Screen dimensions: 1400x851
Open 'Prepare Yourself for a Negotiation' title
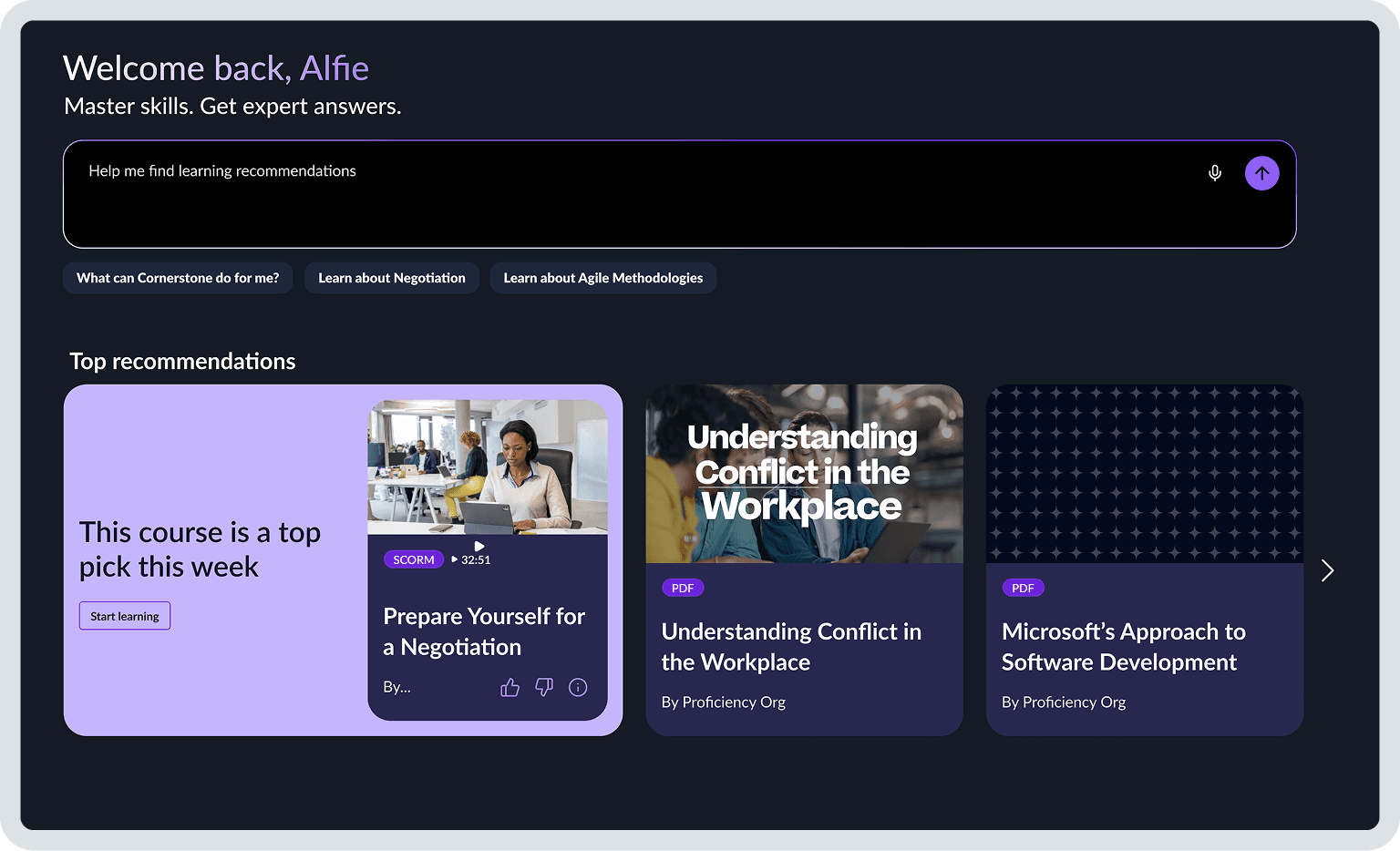click(484, 631)
